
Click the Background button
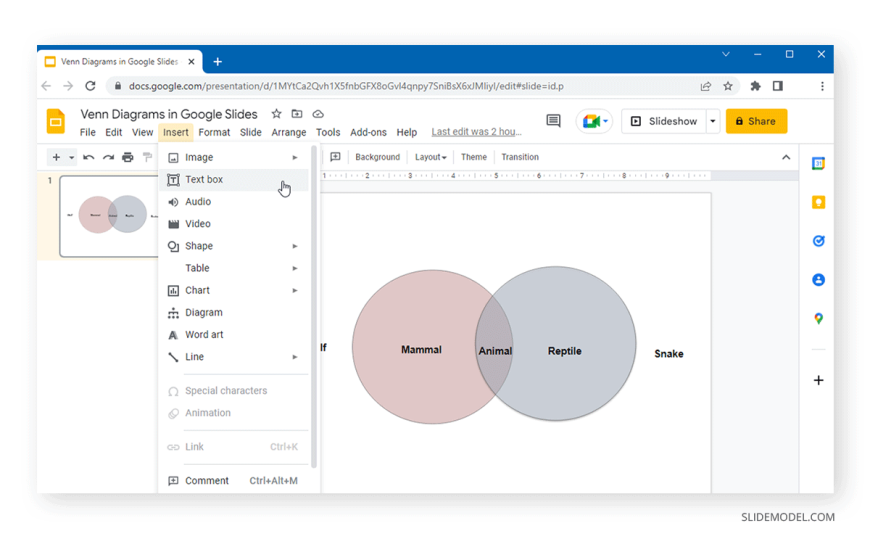(x=377, y=157)
